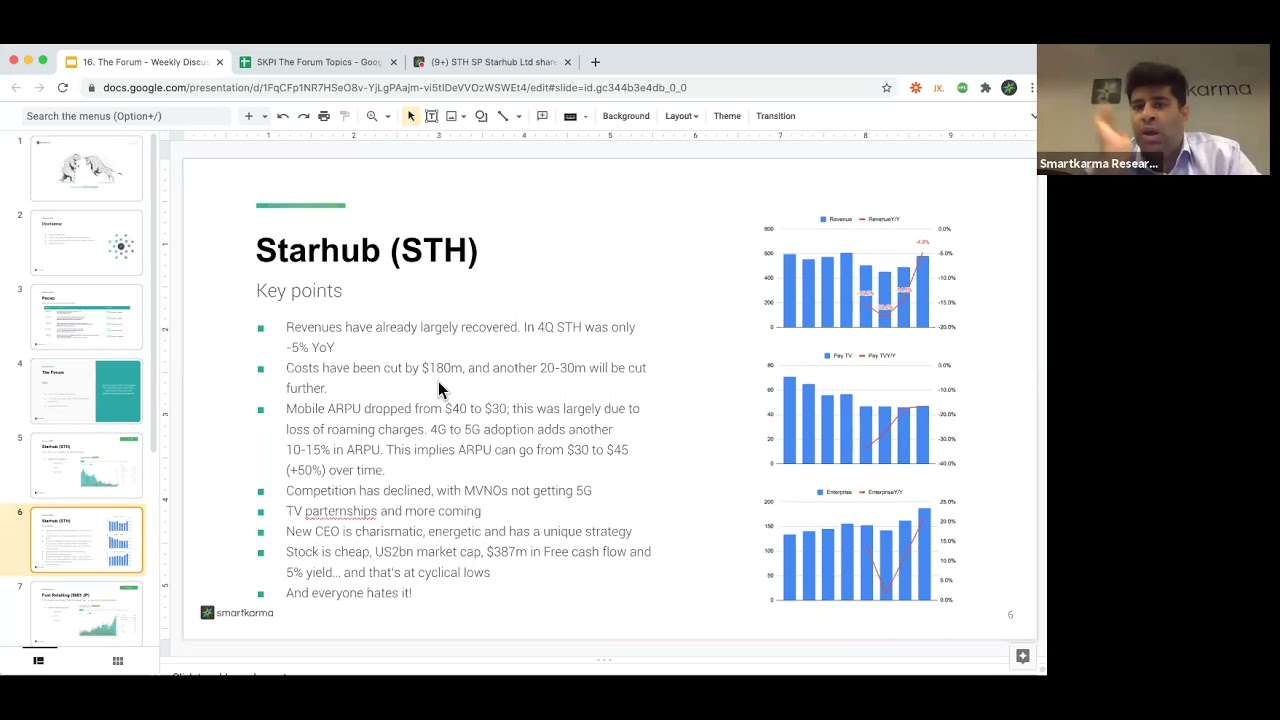Click the Background button
The width and height of the screenshot is (1280, 720).
626,116
